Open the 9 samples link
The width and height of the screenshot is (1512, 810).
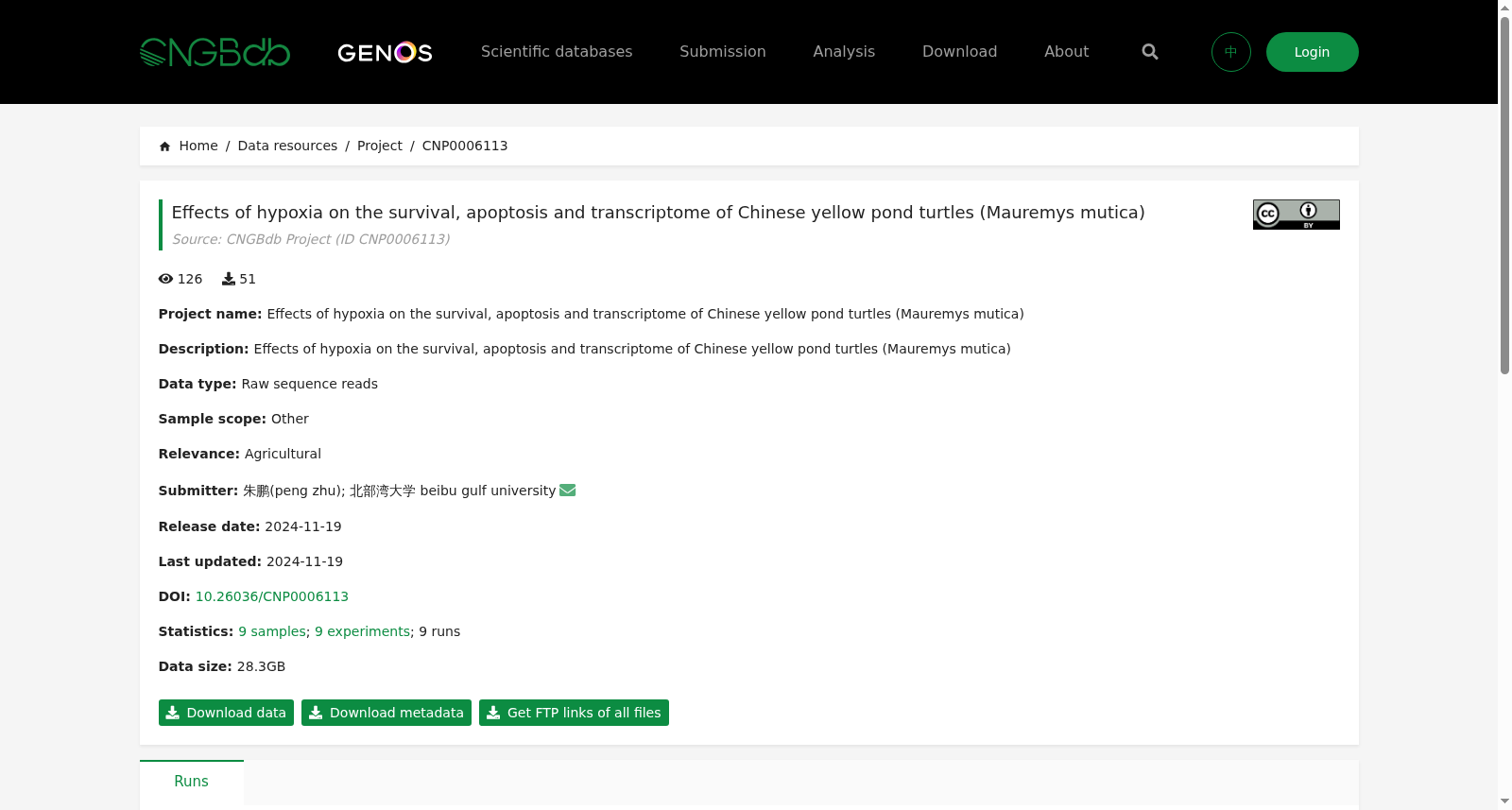click(x=272, y=631)
